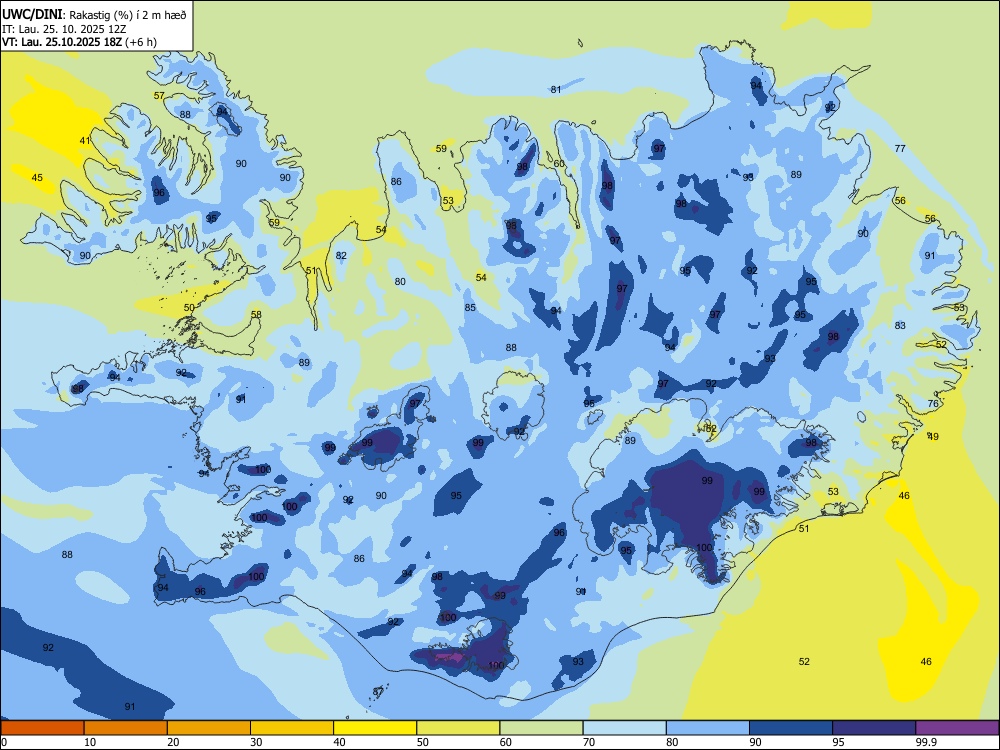Click the 'IT: Lau. 25. 10. 2025 12Z' line
Screen dimensions: 1000x750
[64, 29]
